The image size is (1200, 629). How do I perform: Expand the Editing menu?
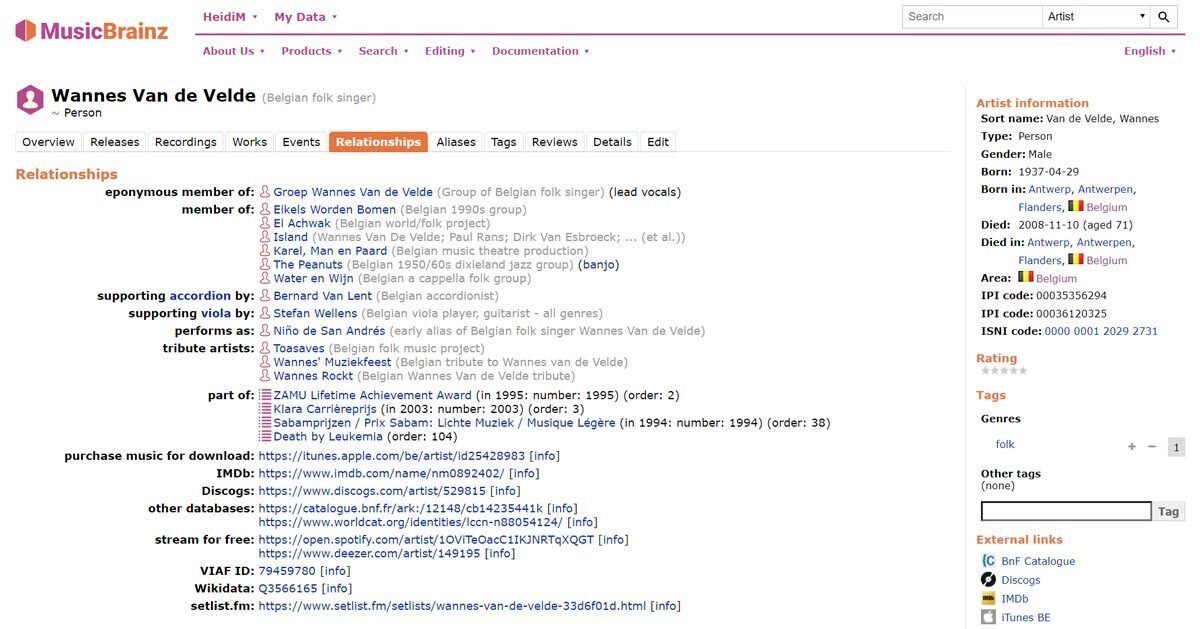(449, 51)
